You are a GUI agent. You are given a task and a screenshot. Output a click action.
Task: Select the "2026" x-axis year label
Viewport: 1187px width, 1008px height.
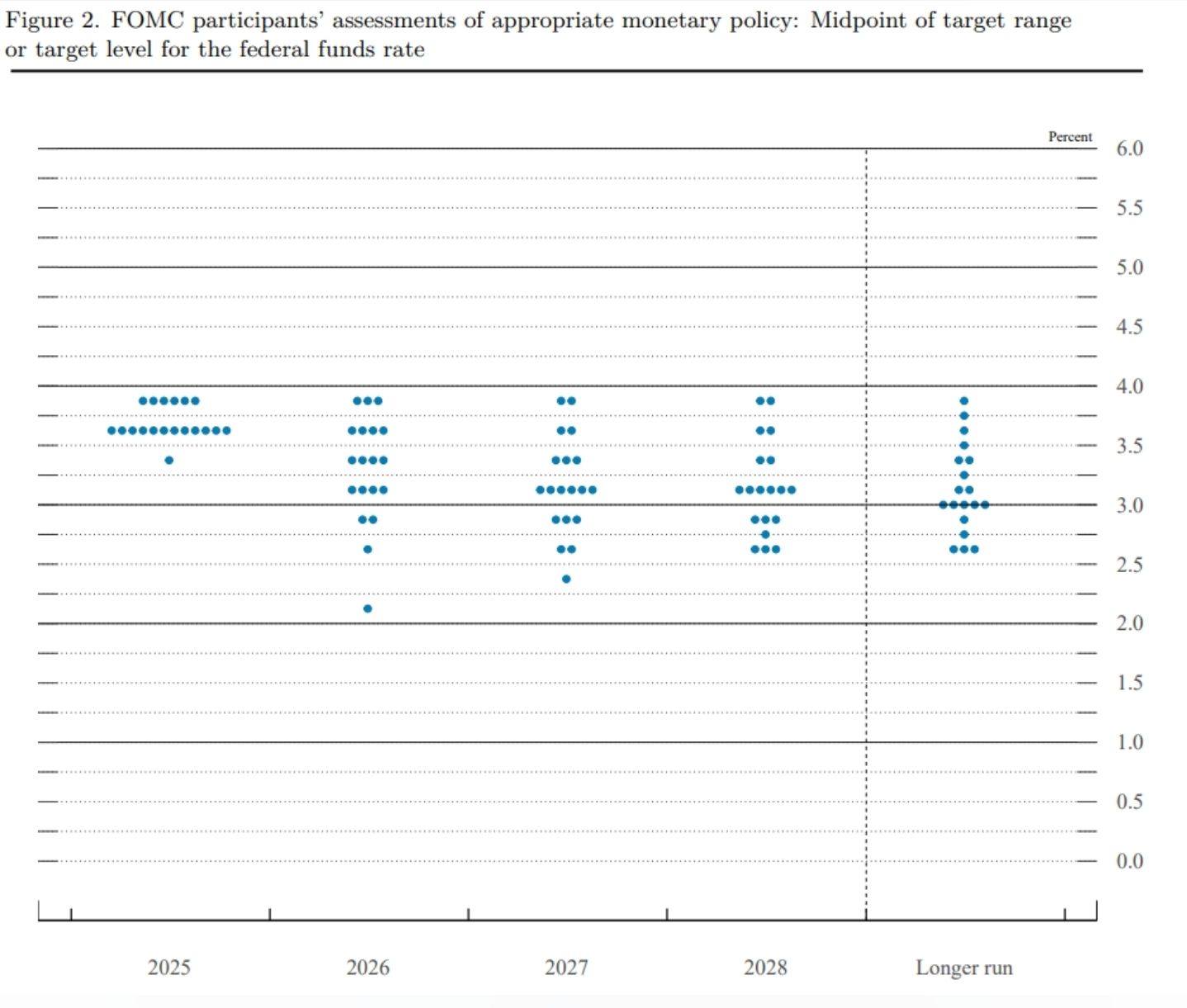[x=367, y=968]
